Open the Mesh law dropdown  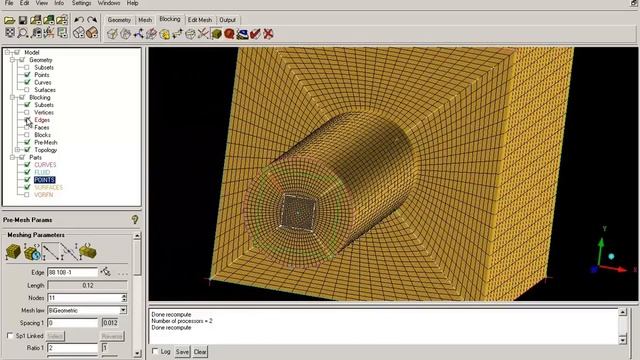[x=123, y=310]
